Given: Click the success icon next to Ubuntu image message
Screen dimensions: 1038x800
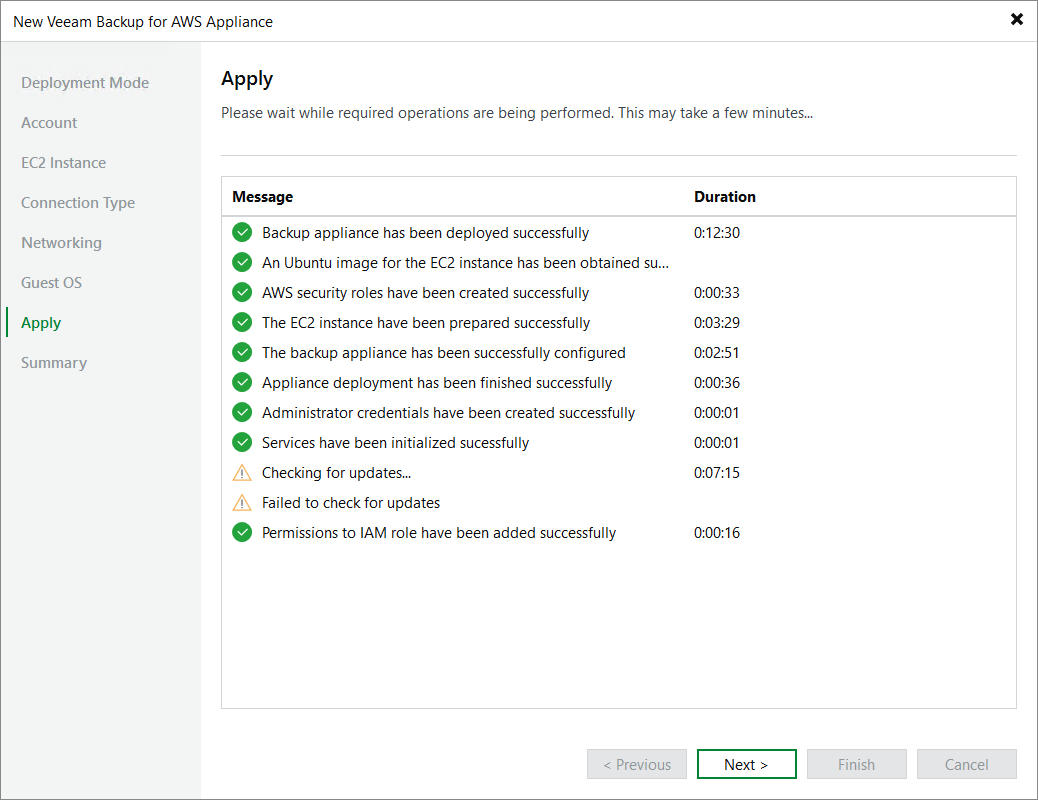Looking at the screenshot, I should (x=242, y=262).
